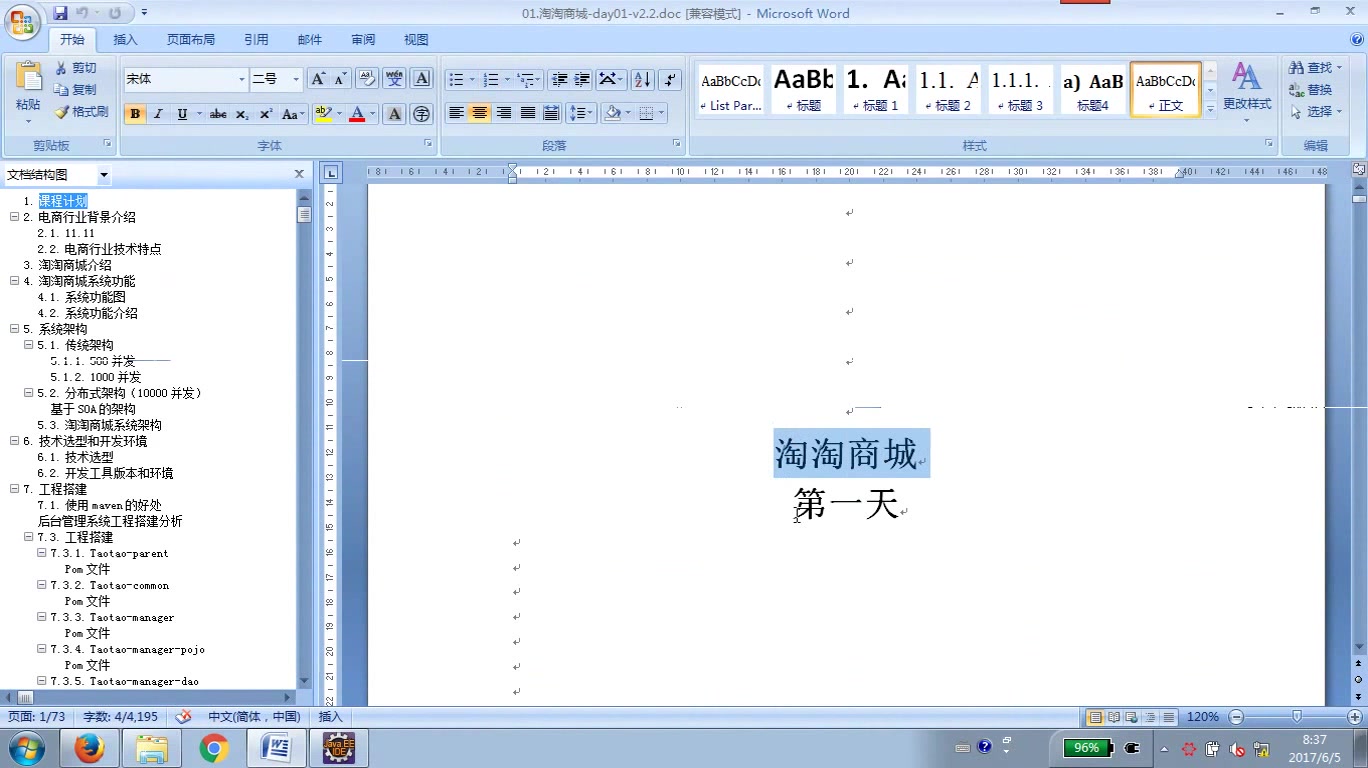The image size is (1368, 768).
Task: Apply character border icon
Action: (x=422, y=79)
